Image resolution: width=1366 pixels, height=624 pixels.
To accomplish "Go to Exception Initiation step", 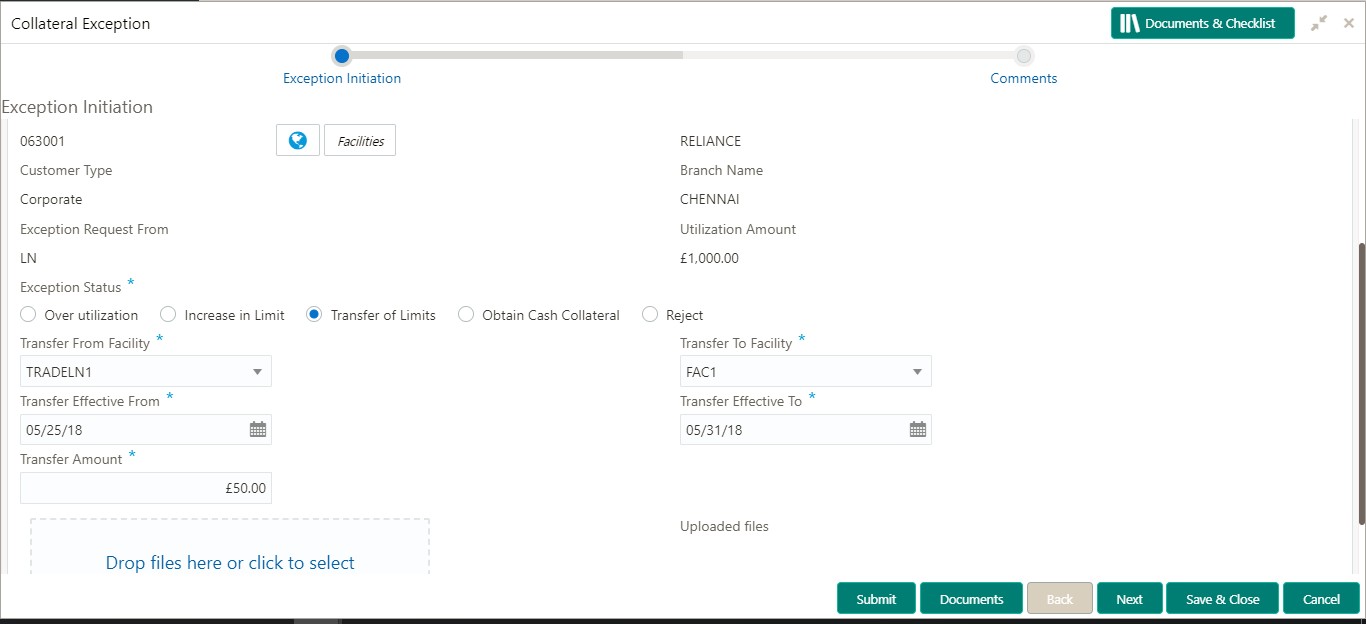I will (x=342, y=56).
